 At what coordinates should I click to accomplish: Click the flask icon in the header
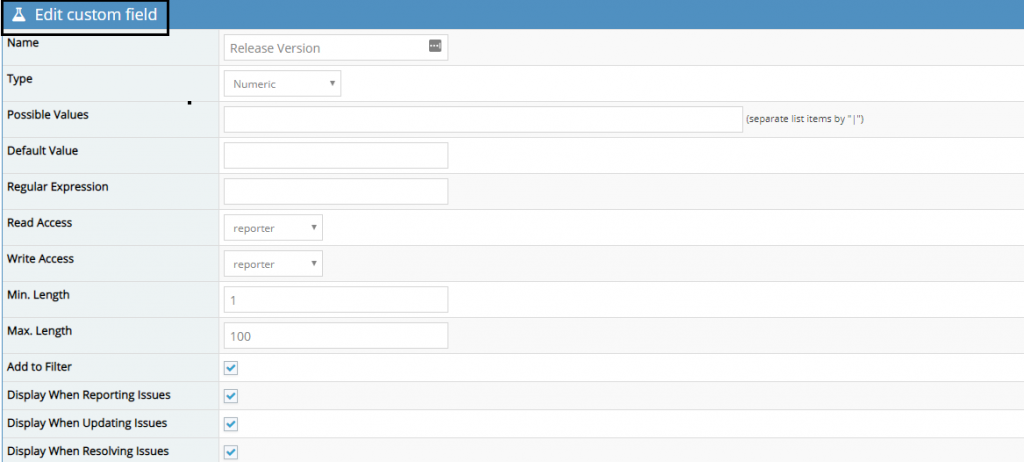click(x=19, y=15)
